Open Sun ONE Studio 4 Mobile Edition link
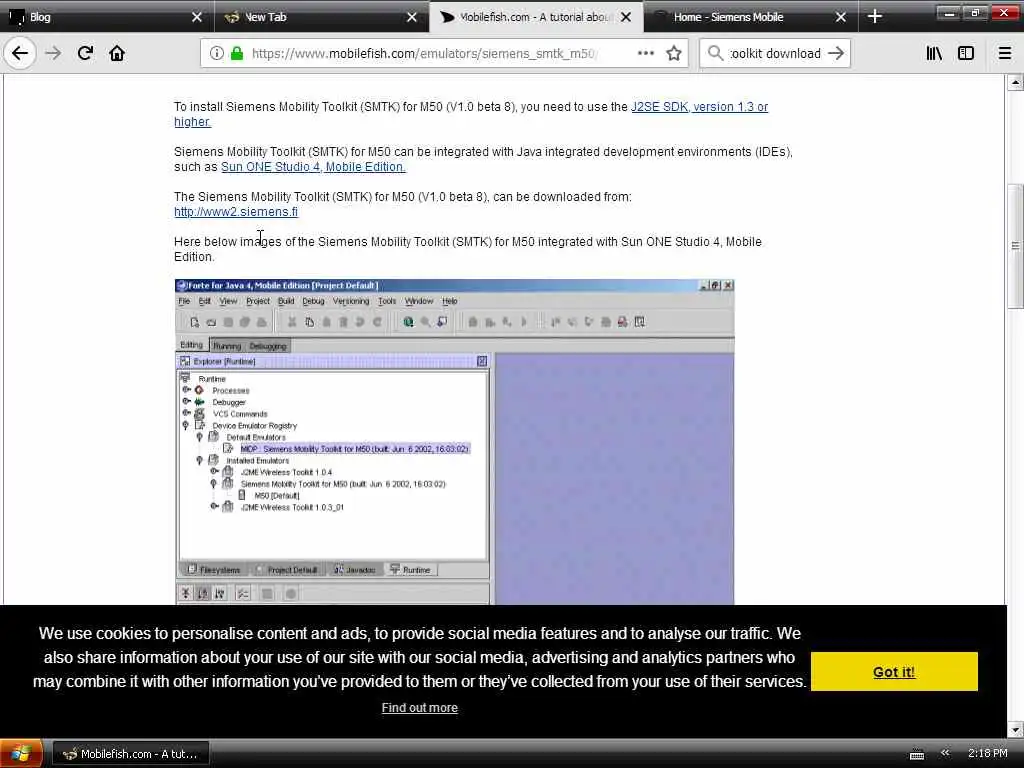This screenshot has width=1024, height=768. coord(313,167)
